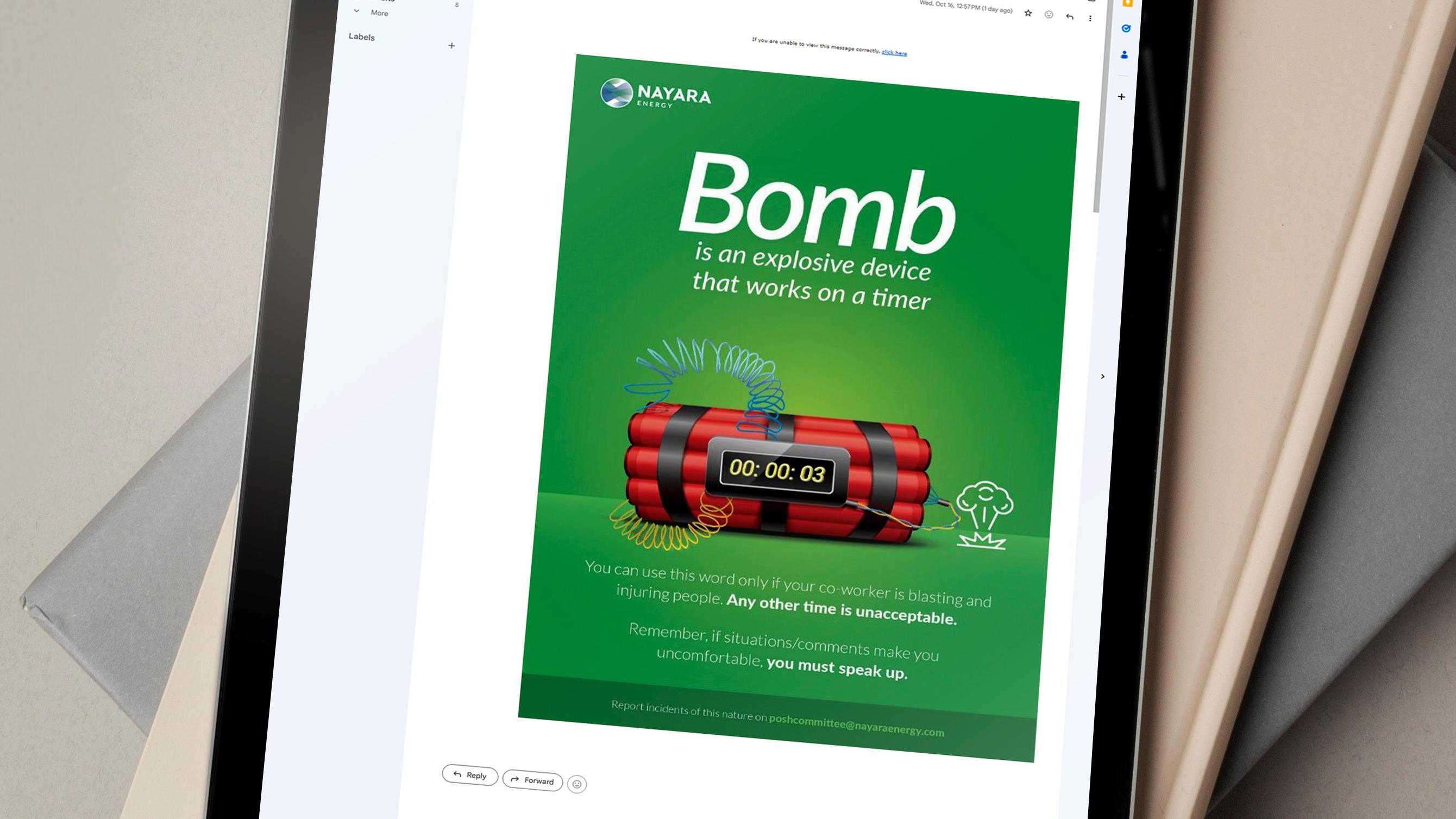
Task: Follow the 'click here' view link
Action: [894, 53]
